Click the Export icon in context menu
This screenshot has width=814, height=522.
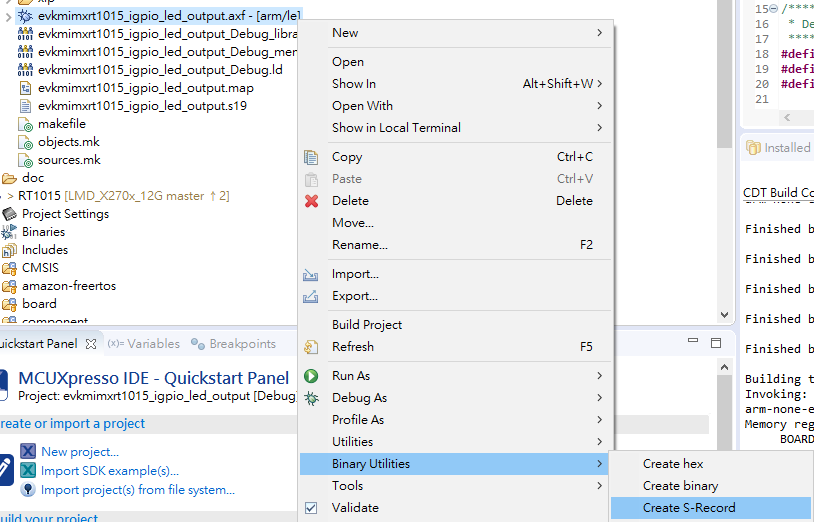point(311,296)
